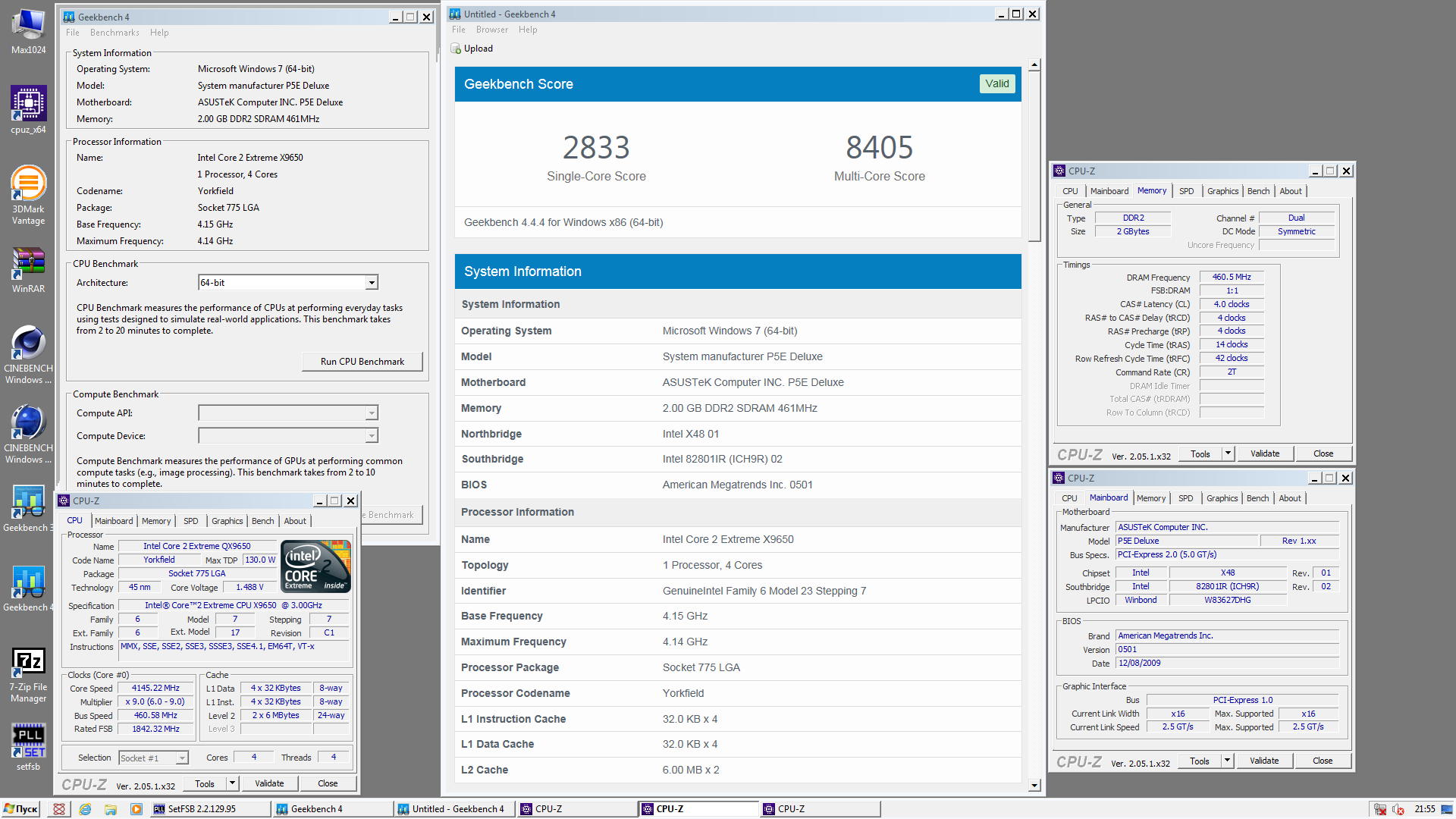The image size is (1456, 819).
Task: Click the Geekbench 4 window title icon
Action: point(69,17)
